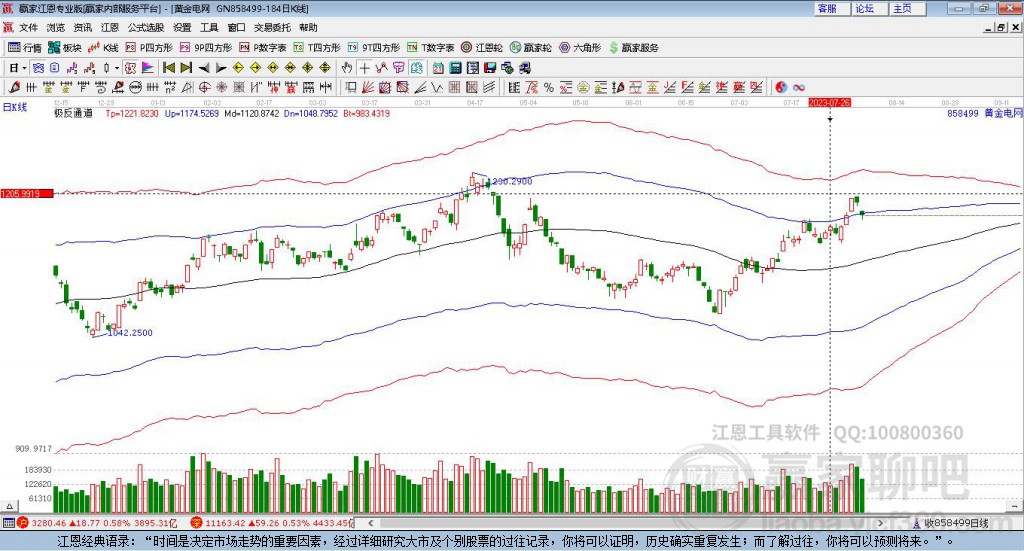Step chart left with black left arrow
The image size is (1024, 551).
click(204, 68)
